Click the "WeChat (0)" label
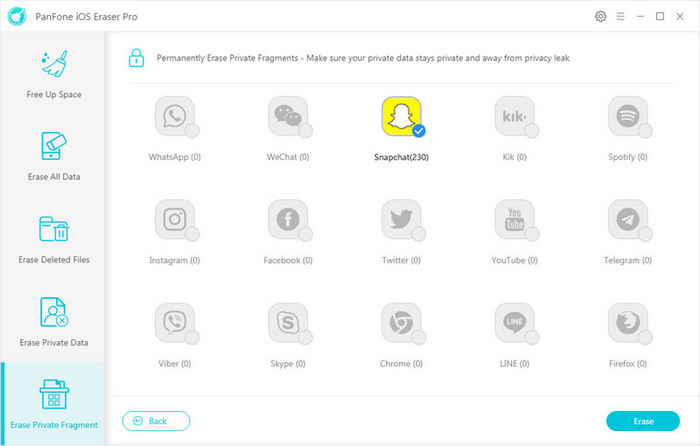The height and width of the screenshot is (446, 700). click(288, 157)
